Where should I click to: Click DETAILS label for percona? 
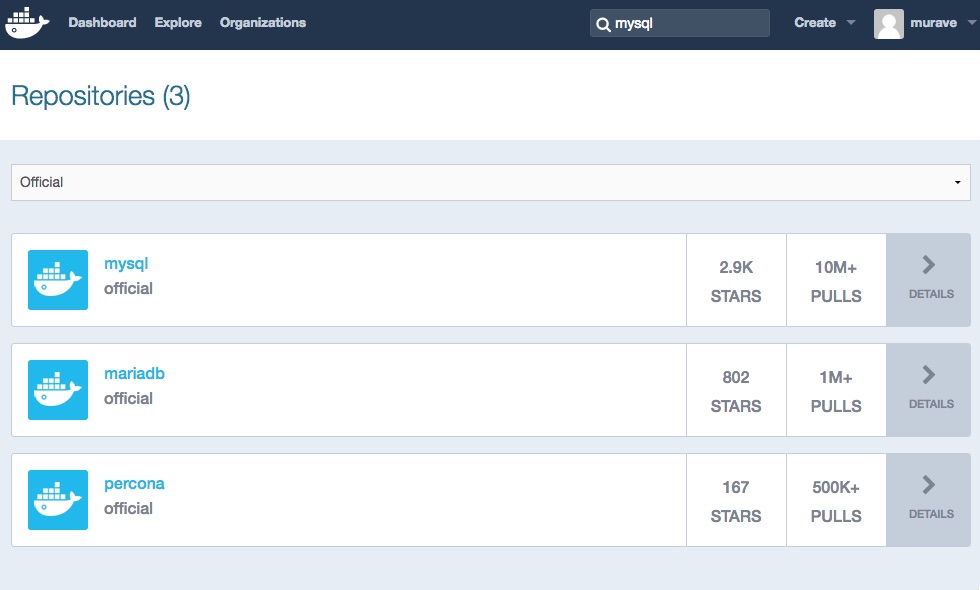pos(931,514)
